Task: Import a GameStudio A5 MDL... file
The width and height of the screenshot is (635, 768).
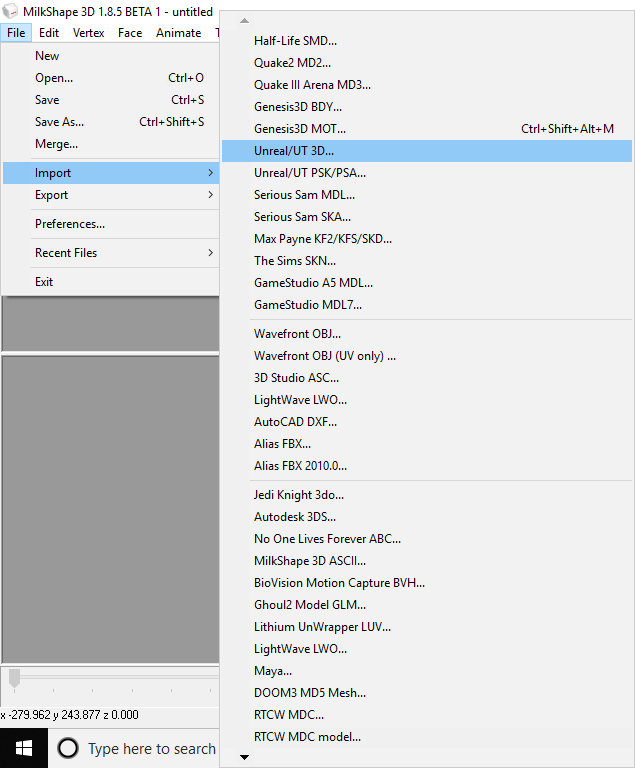Action: [x=427, y=283]
